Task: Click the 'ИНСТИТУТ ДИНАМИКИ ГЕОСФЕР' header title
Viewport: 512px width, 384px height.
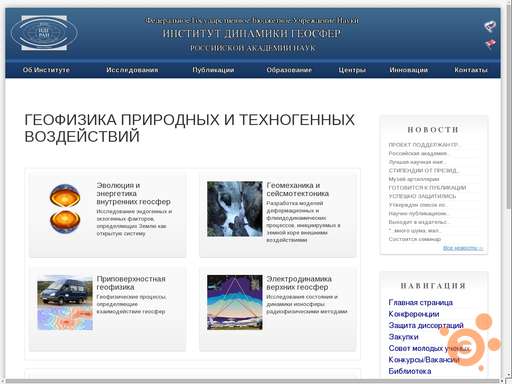Action: (x=252, y=34)
